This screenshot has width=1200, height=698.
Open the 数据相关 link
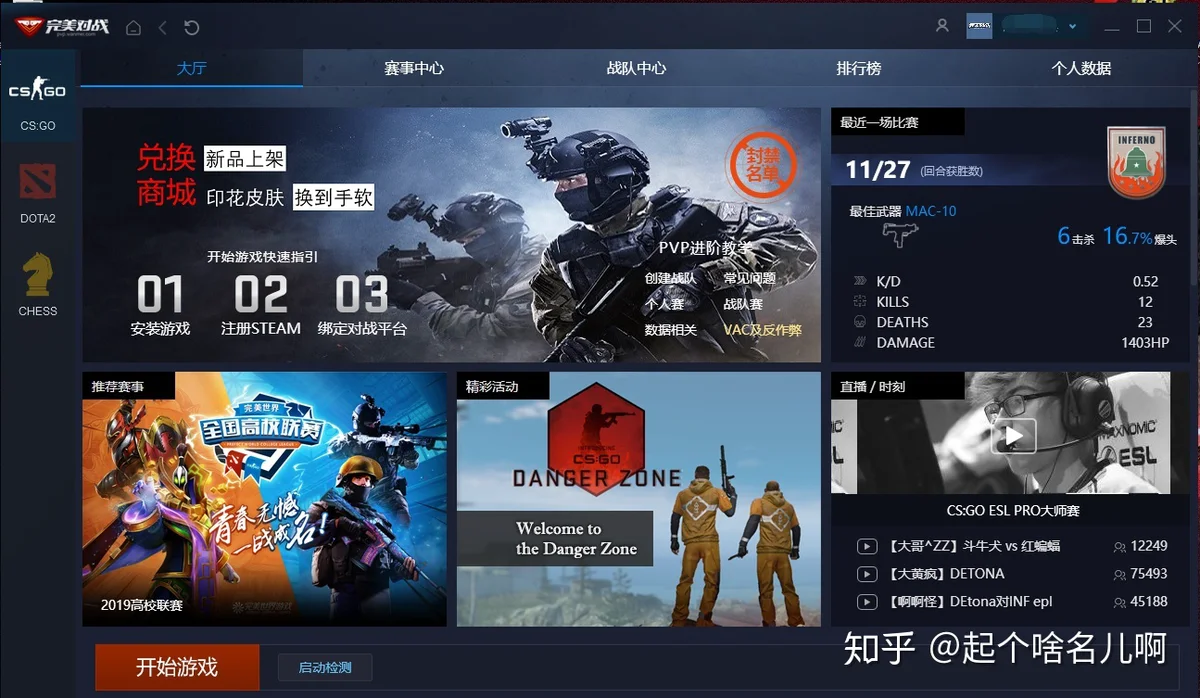coord(670,330)
